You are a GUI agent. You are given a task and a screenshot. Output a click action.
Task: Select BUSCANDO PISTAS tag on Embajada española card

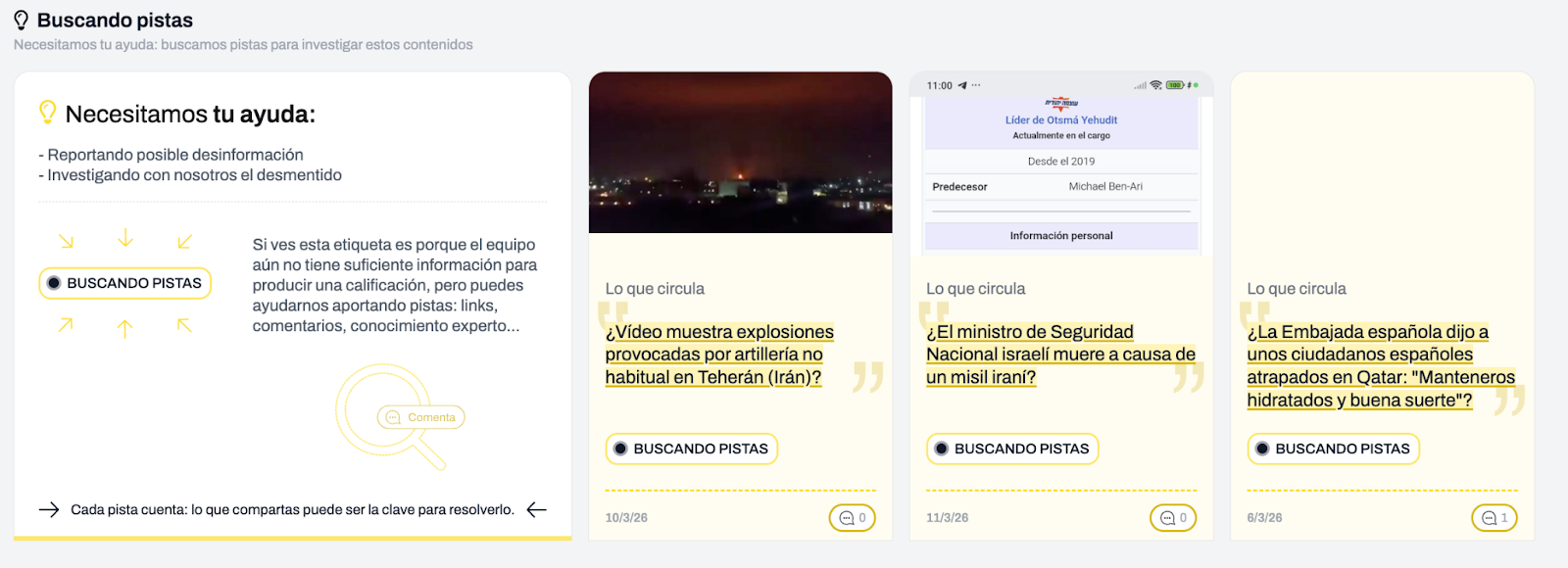pyautogui.click(x=1333, y=449)
